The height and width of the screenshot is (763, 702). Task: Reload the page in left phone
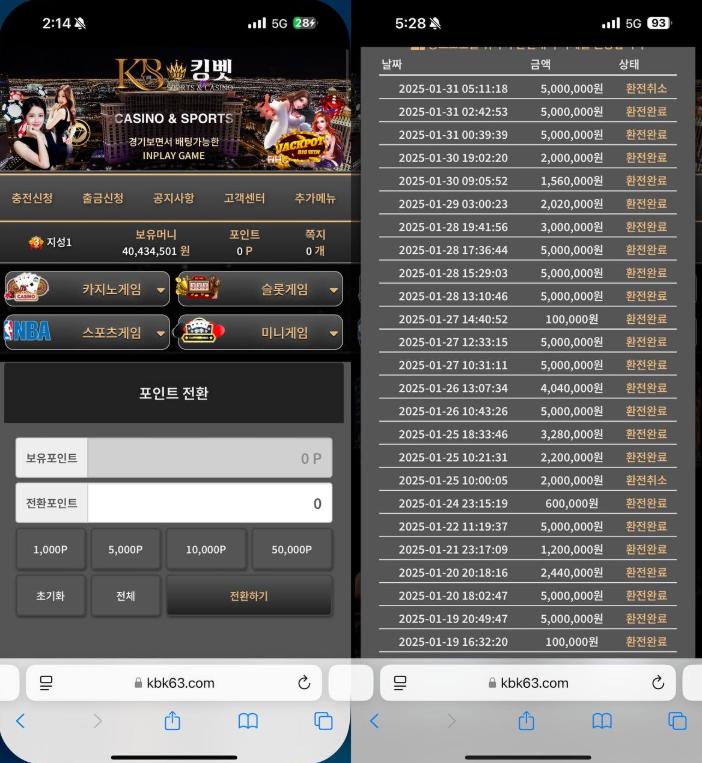tap(304, 683)
